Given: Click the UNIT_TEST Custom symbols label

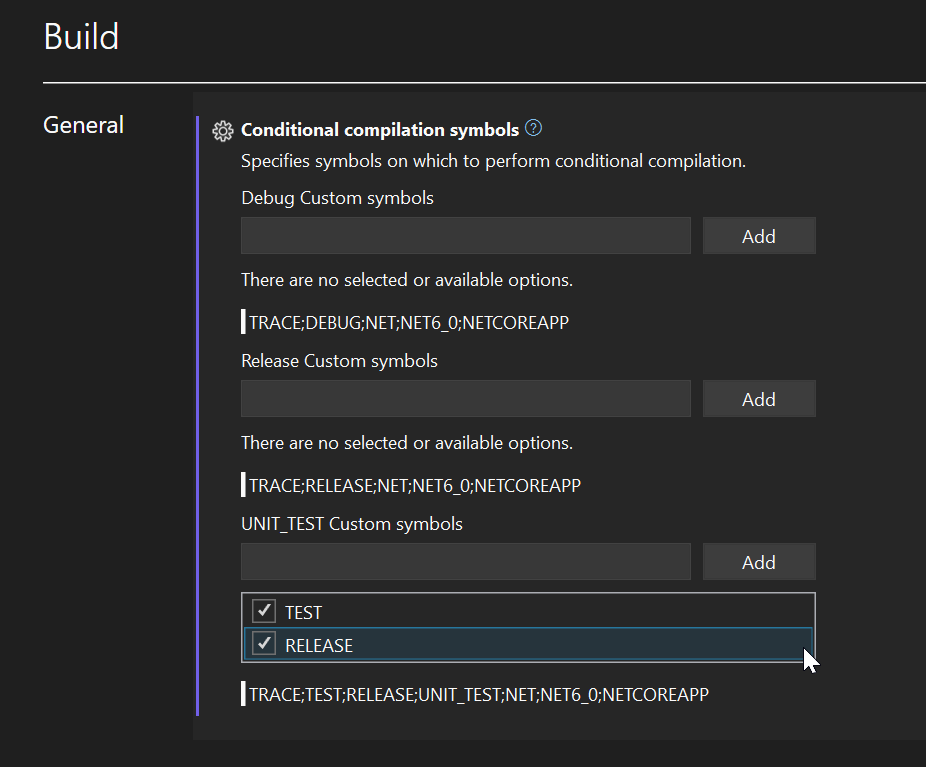Looking at the screenshot, I should coord(351,524).
